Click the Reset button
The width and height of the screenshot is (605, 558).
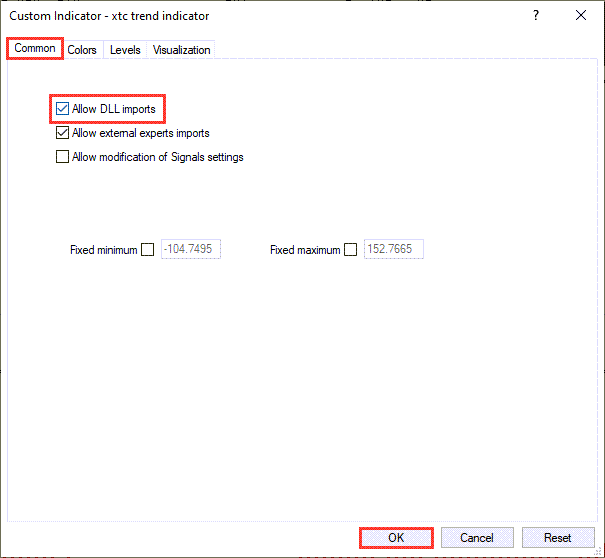[x=558, y=538]
